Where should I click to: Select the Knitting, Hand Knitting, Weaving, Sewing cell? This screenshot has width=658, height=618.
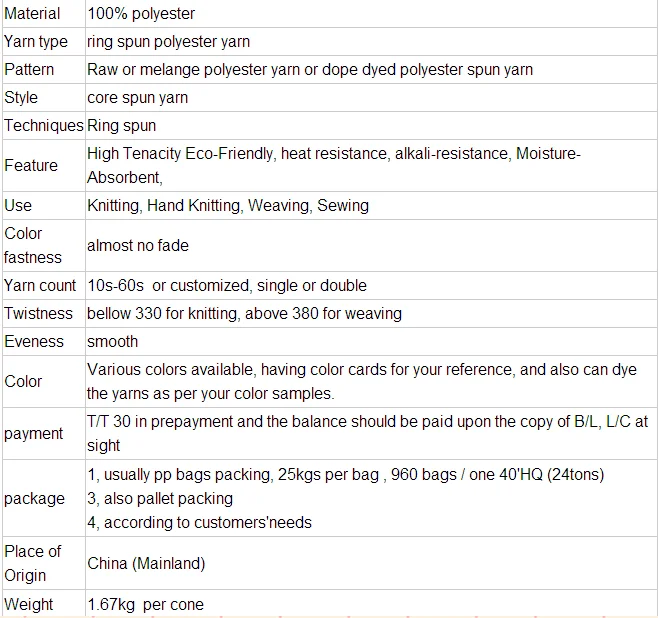[228, 205]
